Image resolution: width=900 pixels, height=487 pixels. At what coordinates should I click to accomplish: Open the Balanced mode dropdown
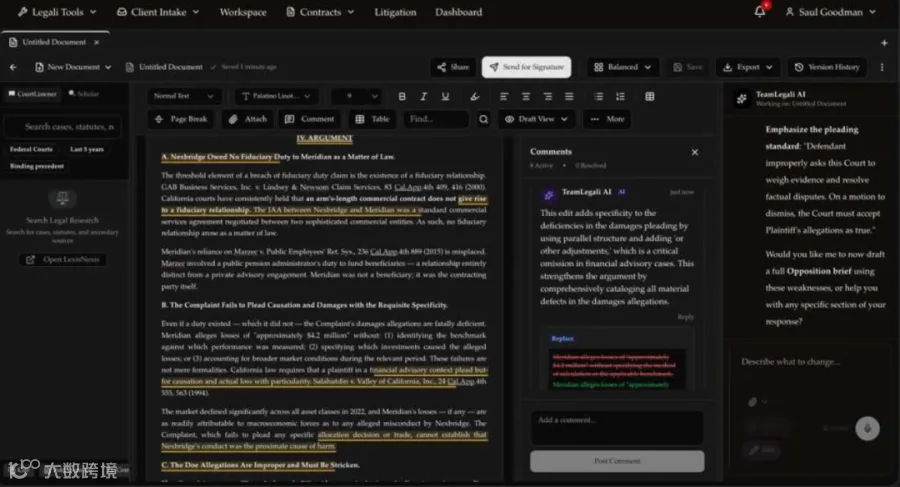tap(623, 67)
